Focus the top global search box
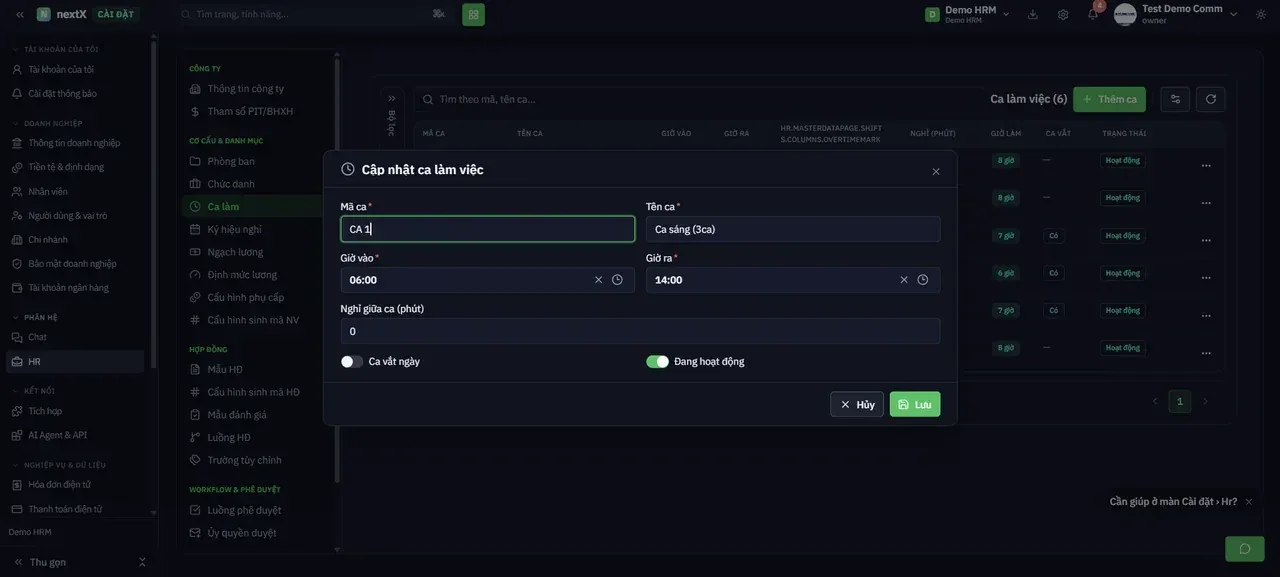This screenshot has height=577, width=1280. point(312,14)
